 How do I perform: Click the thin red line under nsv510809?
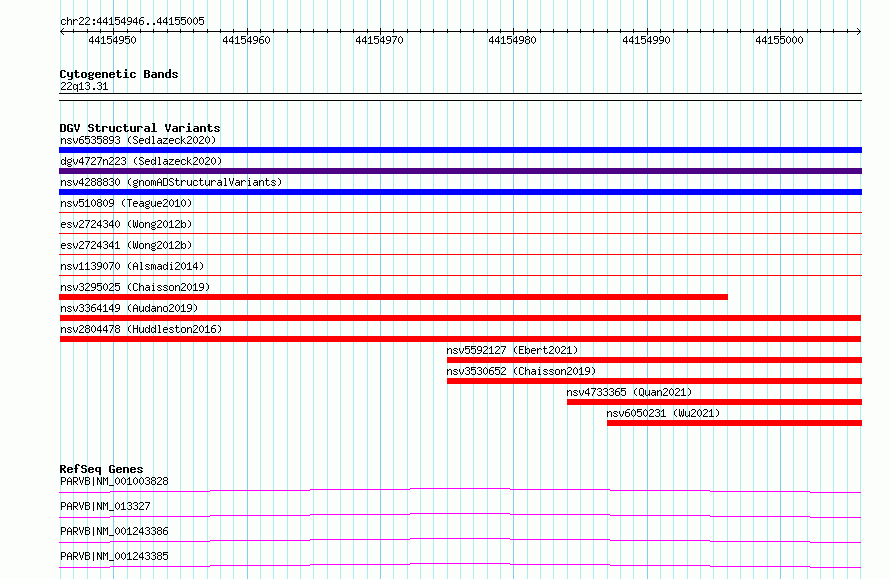click(460, 212)
